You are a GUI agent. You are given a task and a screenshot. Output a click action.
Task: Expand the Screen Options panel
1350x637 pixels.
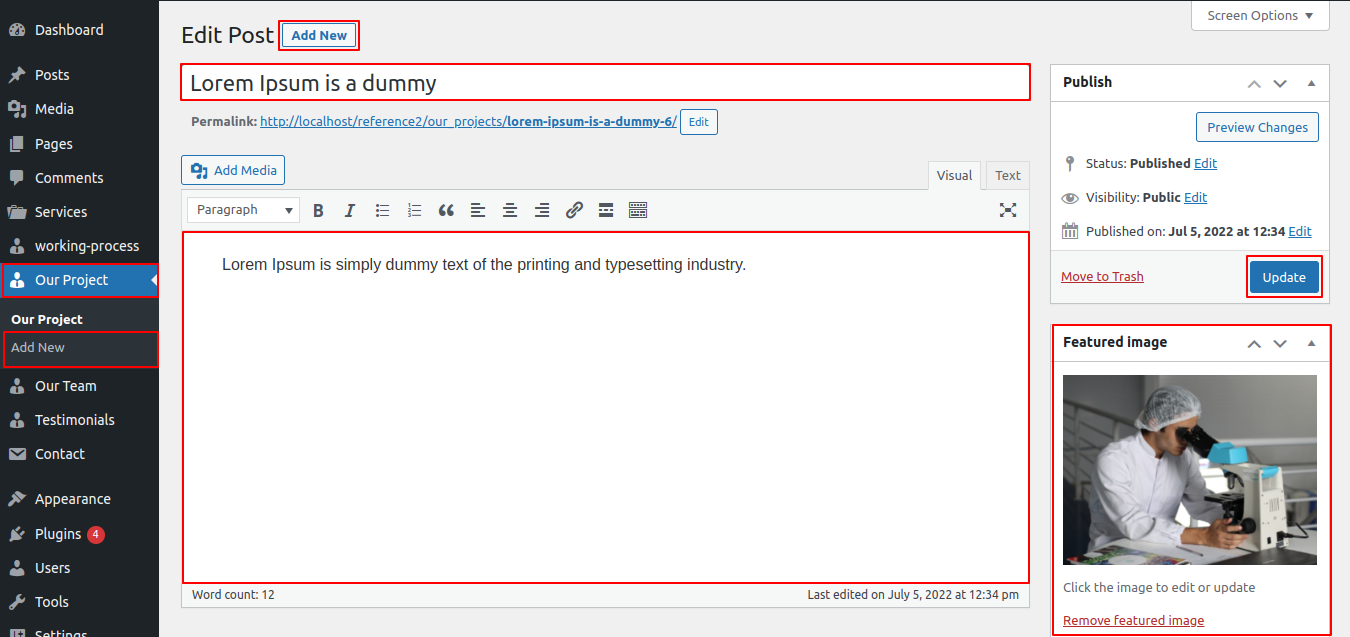tap(1259, 16)
